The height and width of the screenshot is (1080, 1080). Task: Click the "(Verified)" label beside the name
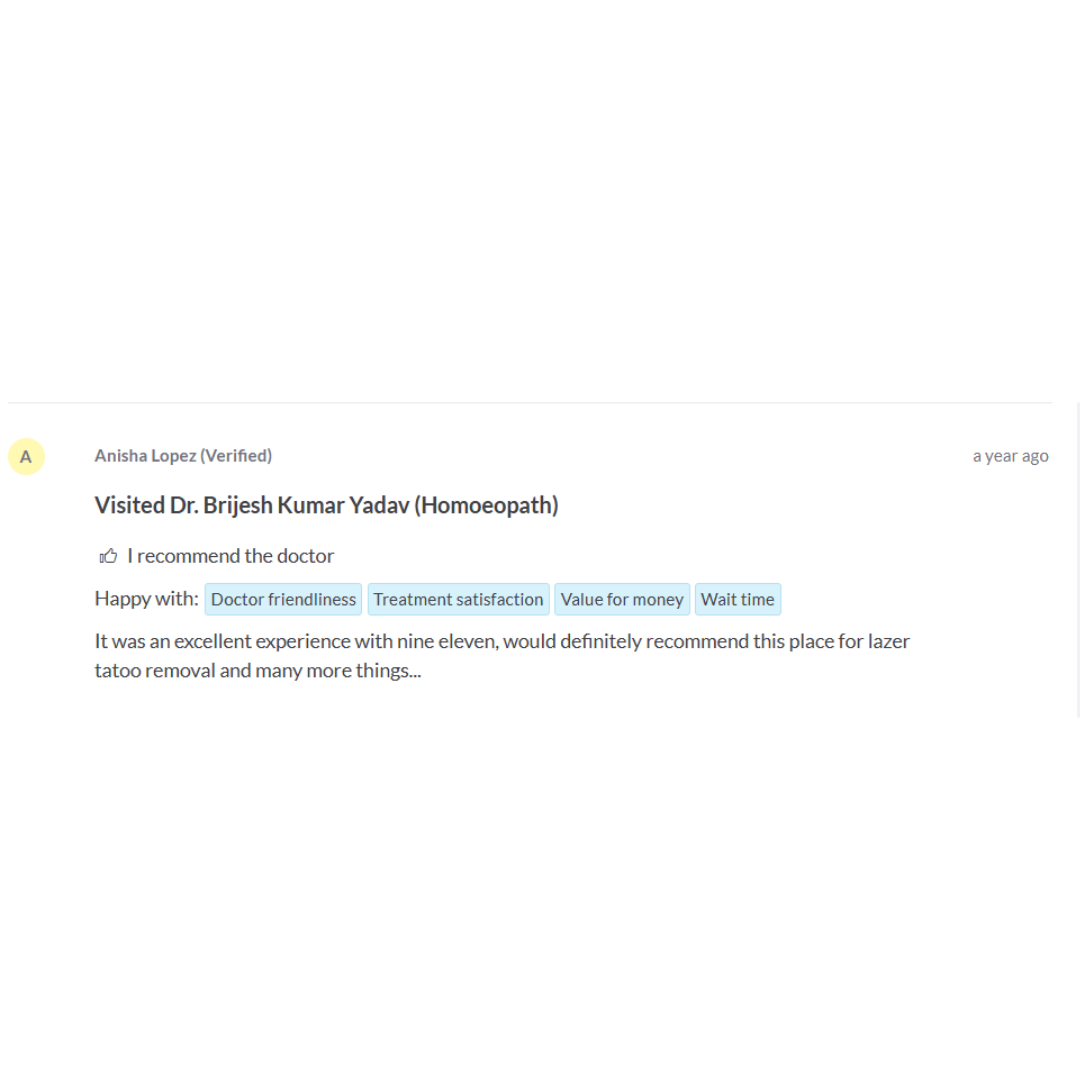[236, 456]
